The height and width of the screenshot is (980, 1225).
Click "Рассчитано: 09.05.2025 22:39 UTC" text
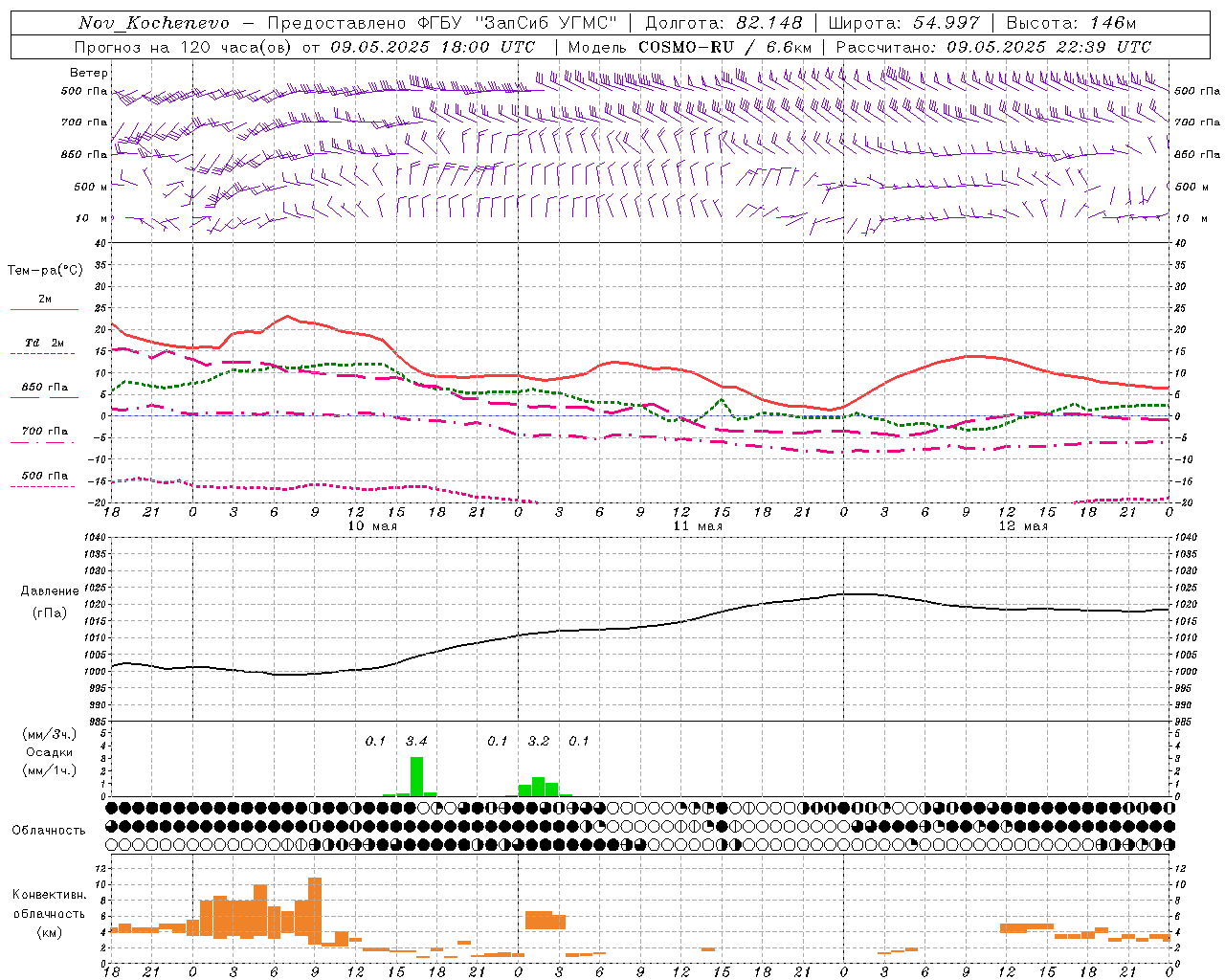tap(993, 47)
